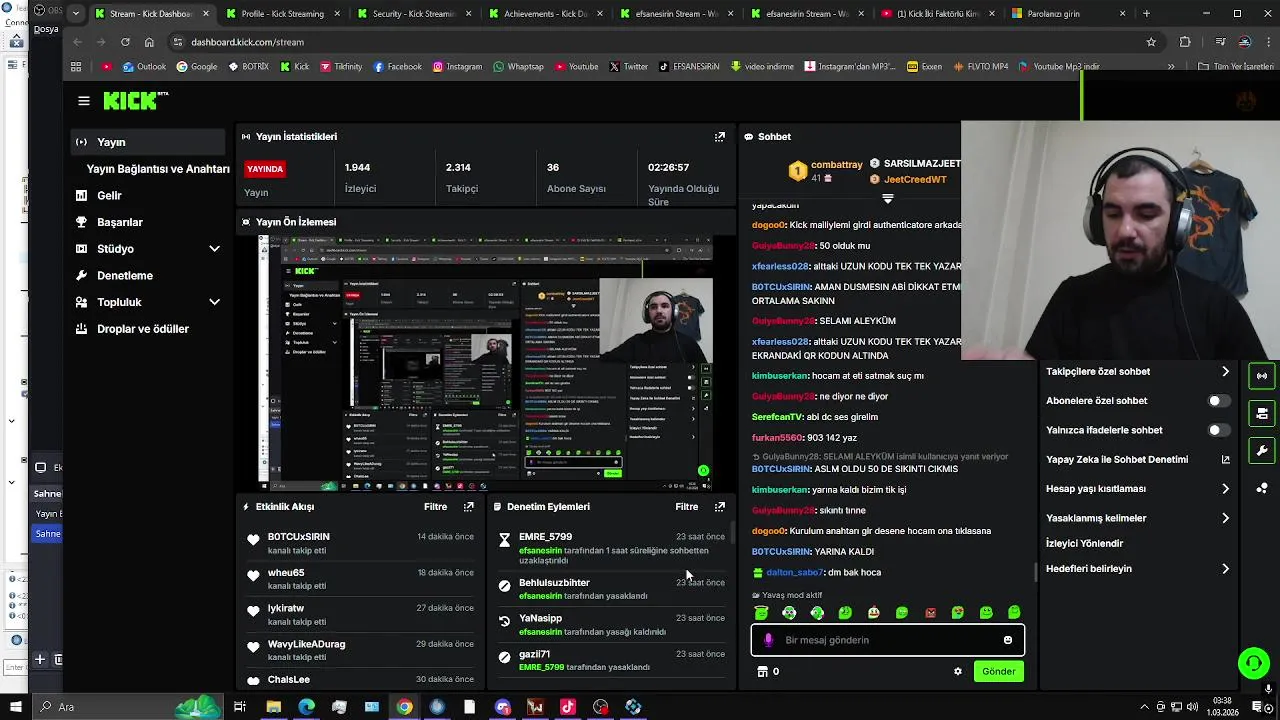Image resolution: width=1280 pixels, height=720 pixels.
Task: Open the Kick hamburger sidebar menu
Action: tap(84, 101)
